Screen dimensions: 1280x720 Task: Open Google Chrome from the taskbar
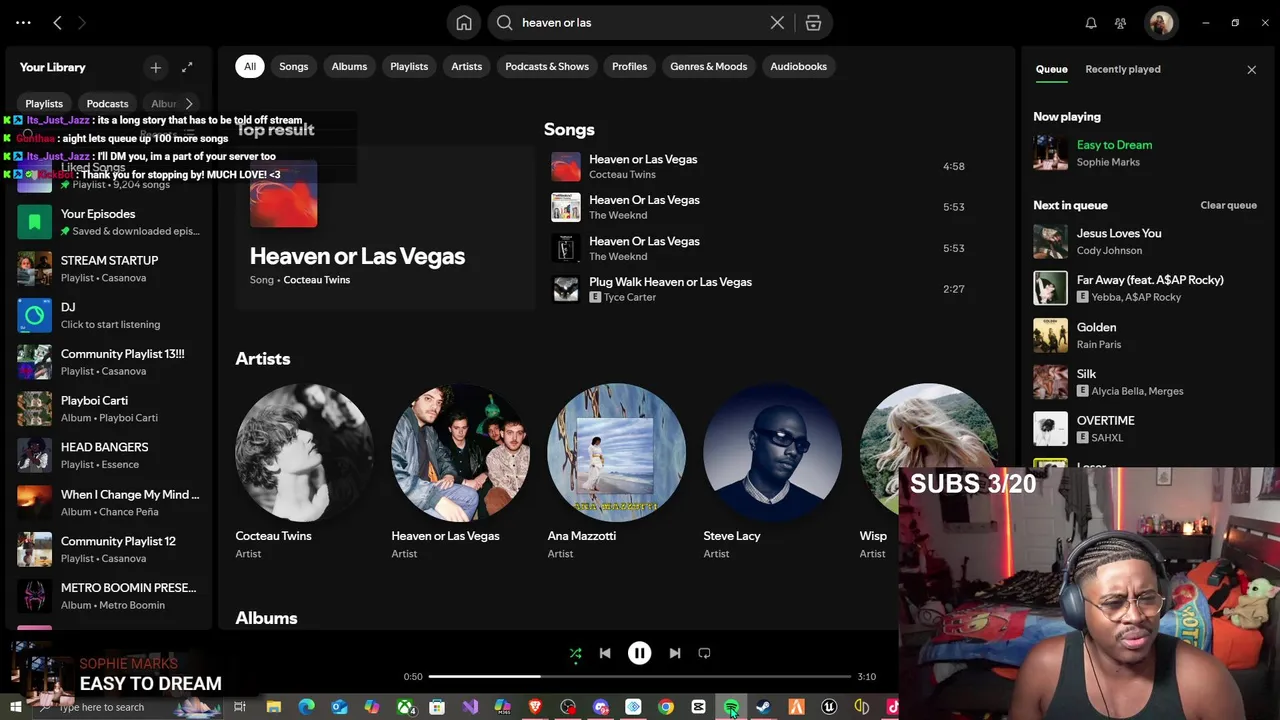(x=666, y=707)
